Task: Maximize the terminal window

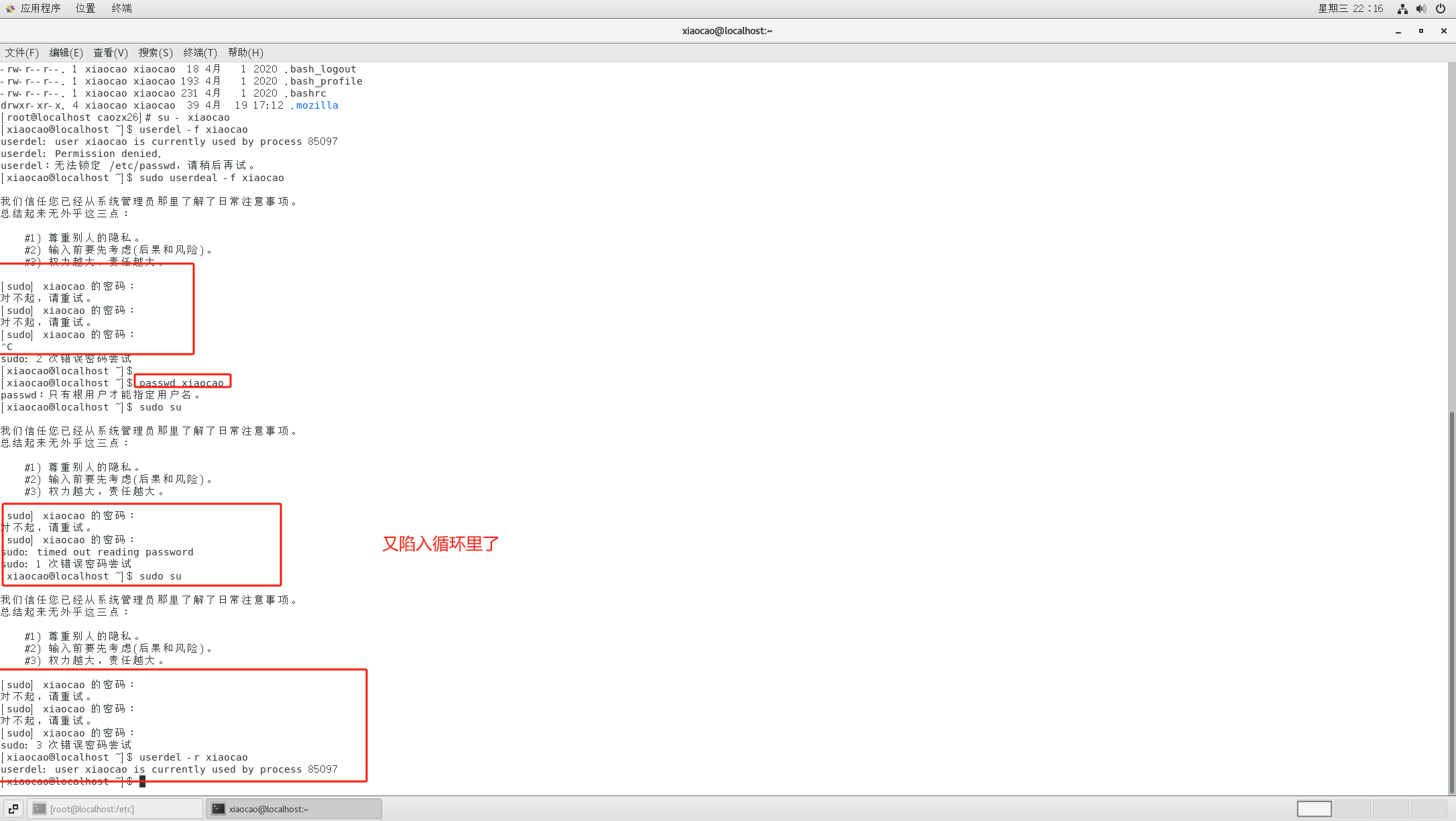Action: [x=1421, y=31]
